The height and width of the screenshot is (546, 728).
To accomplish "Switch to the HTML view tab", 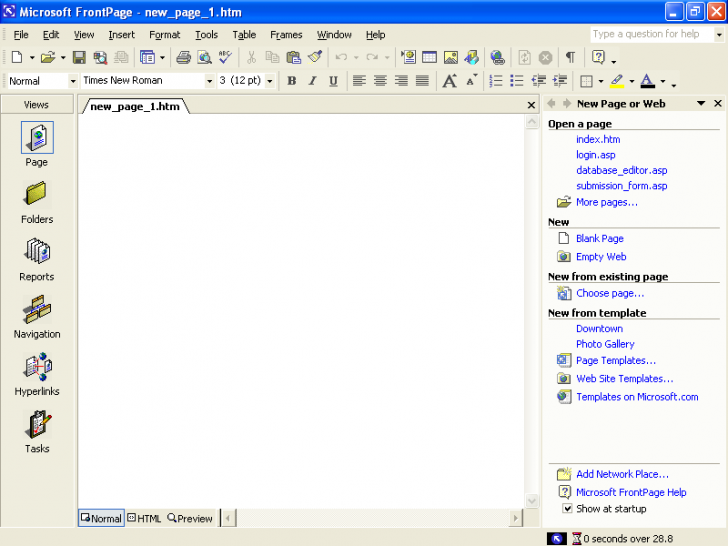I will (144, 518).
